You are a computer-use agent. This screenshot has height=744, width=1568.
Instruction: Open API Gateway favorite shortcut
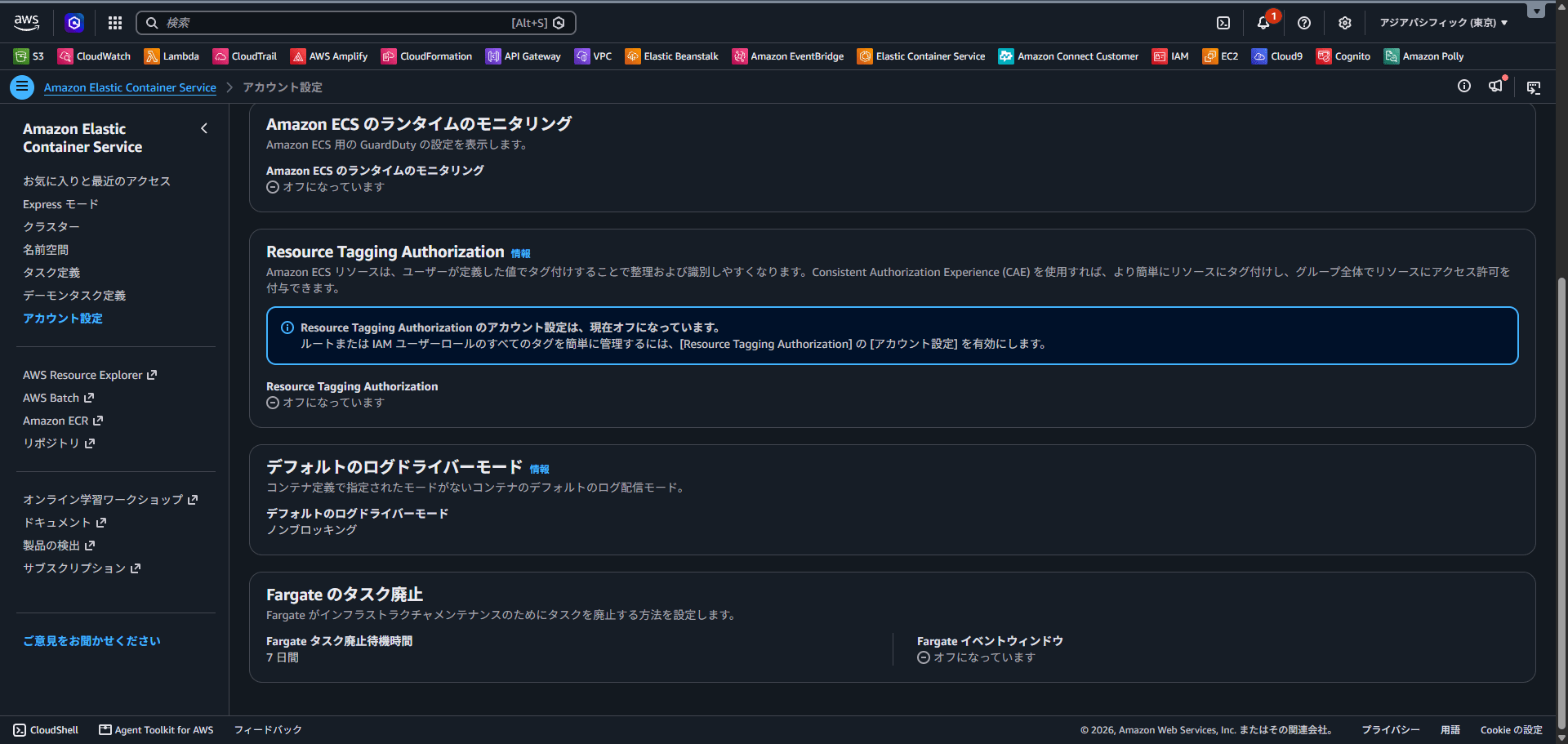(523, 56)
